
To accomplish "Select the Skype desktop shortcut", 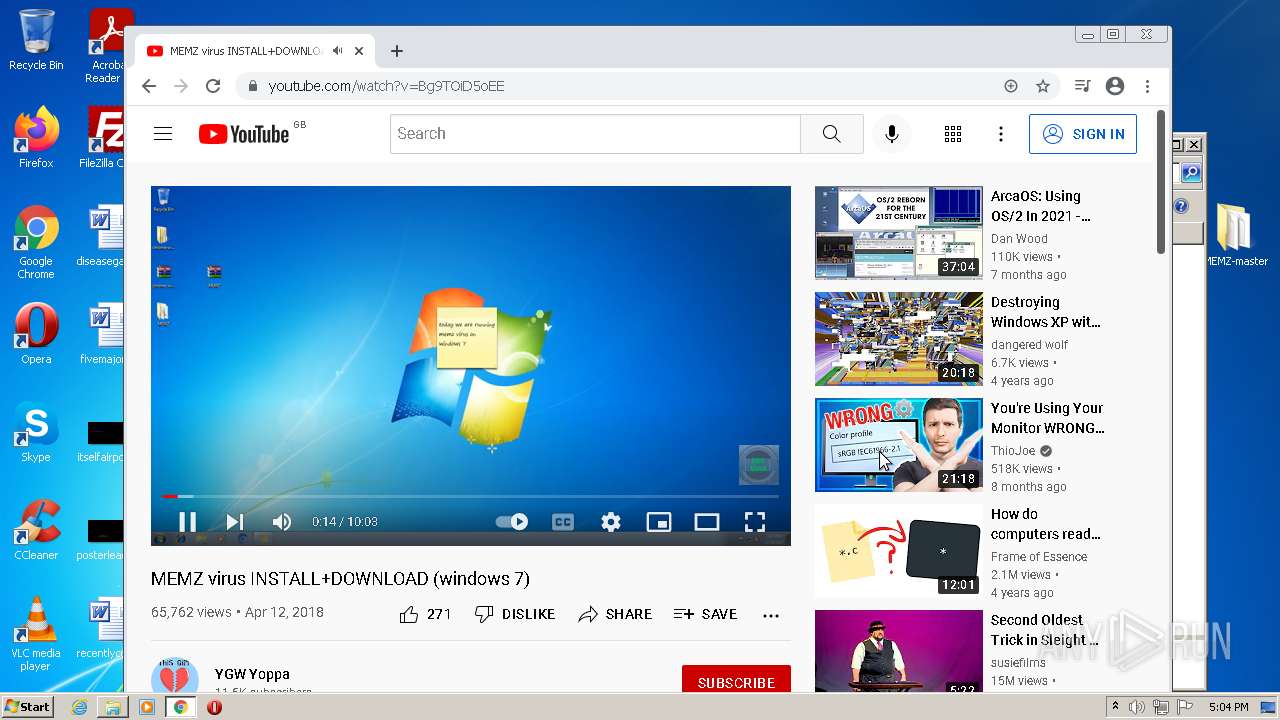I will [36, 432].
